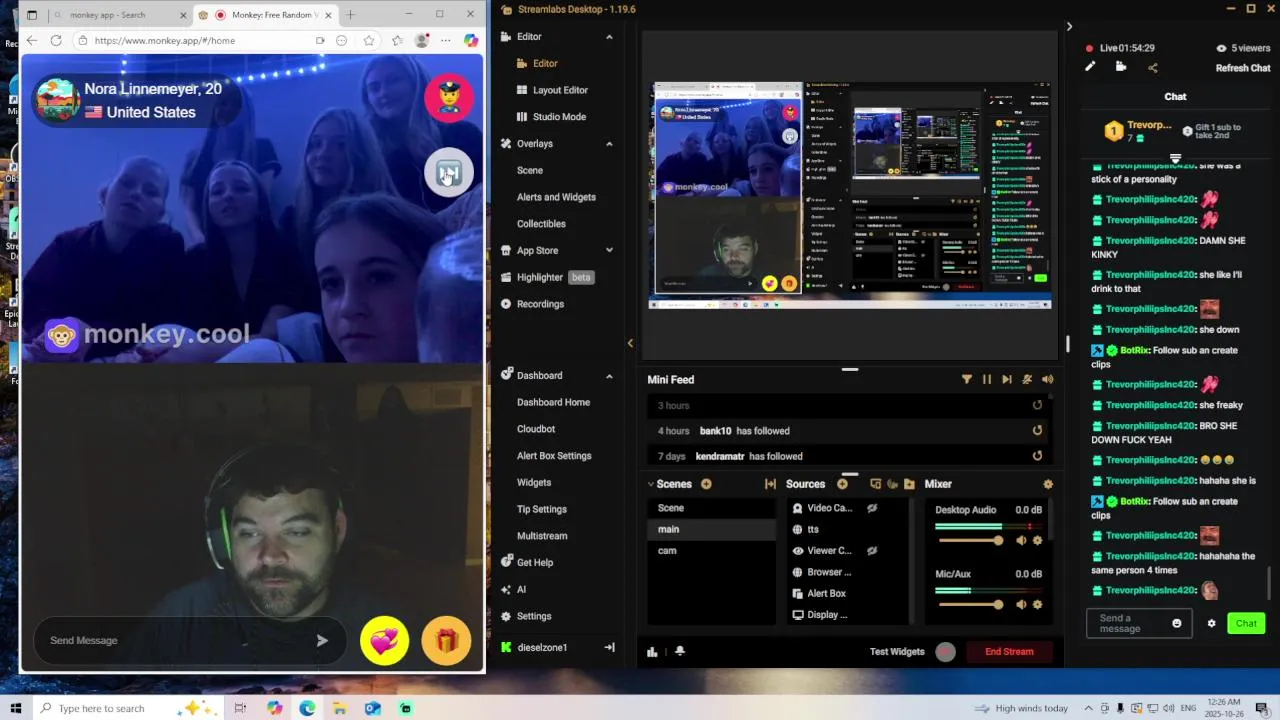
Task: Open the Highlighter beta tool
Action: pyautogui.click(x=546, y=277)
